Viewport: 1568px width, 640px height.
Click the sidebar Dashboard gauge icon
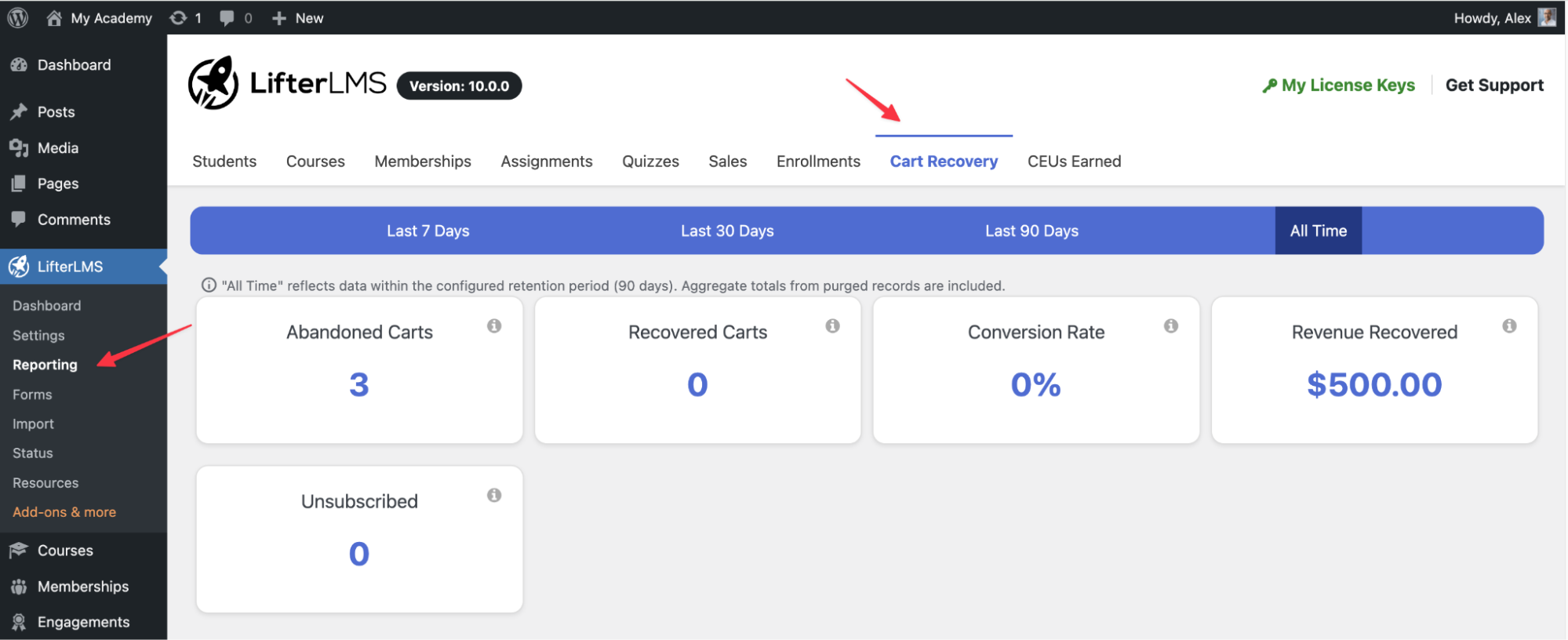click(x=19, y=65)
